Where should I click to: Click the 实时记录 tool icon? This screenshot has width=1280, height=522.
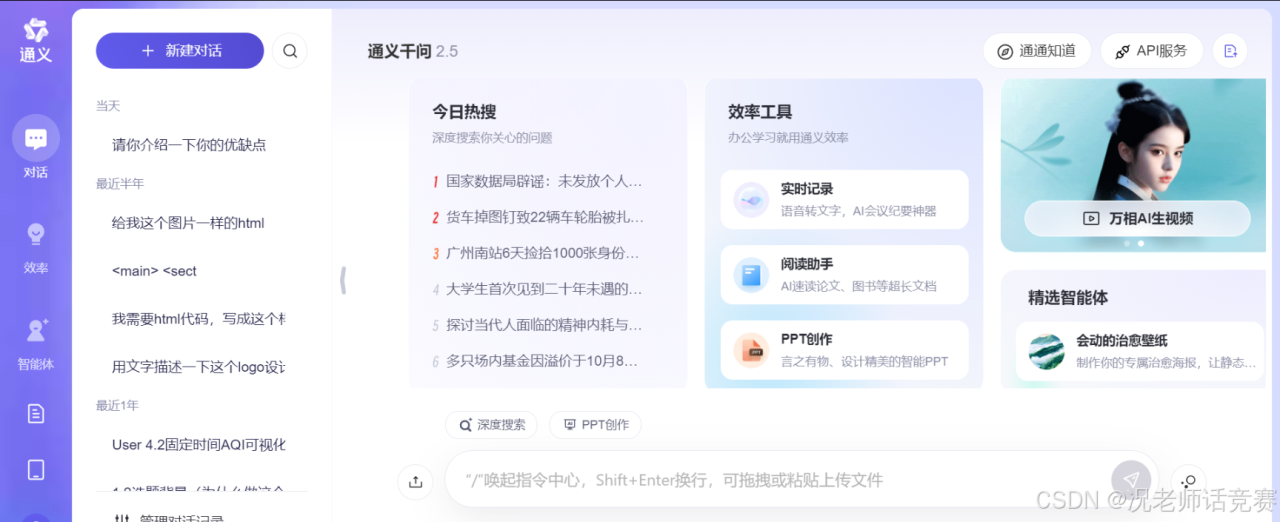(x=751, y=200)
